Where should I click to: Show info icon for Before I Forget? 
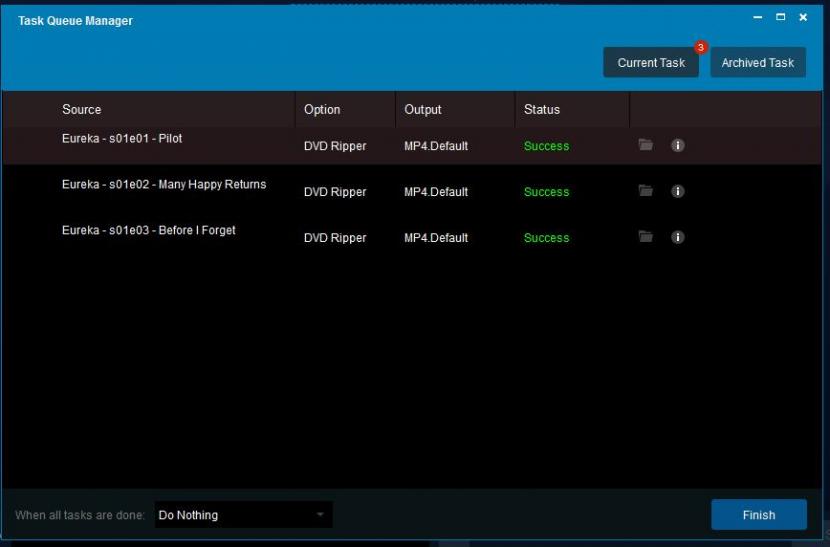[677, 237]
